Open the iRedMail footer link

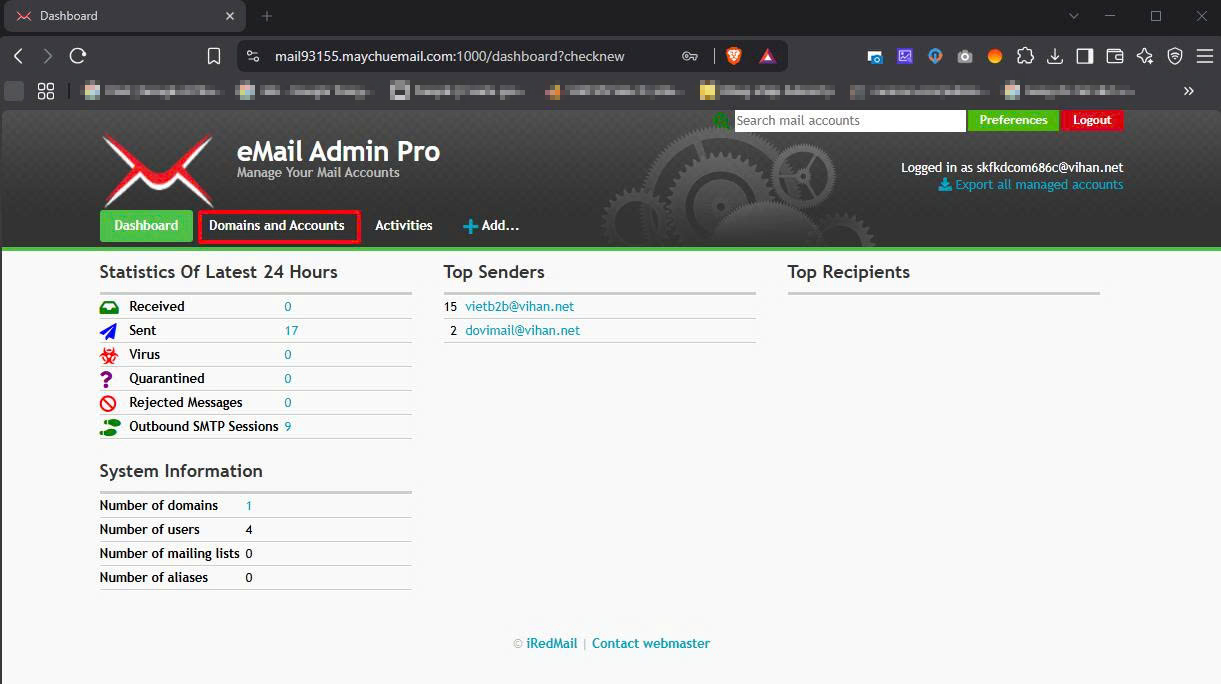[x=552, y=644]
